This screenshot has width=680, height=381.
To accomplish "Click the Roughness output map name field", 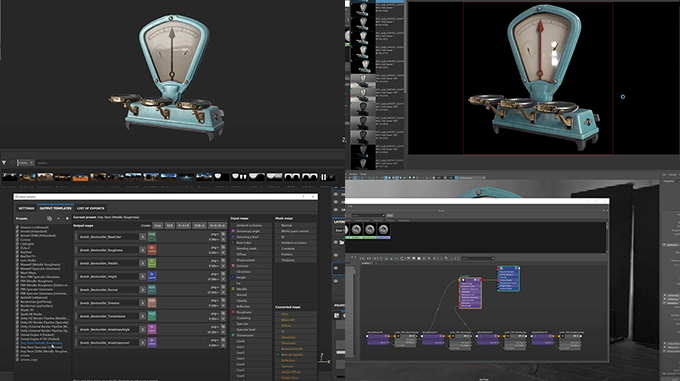I will click(x=108, y=250).
